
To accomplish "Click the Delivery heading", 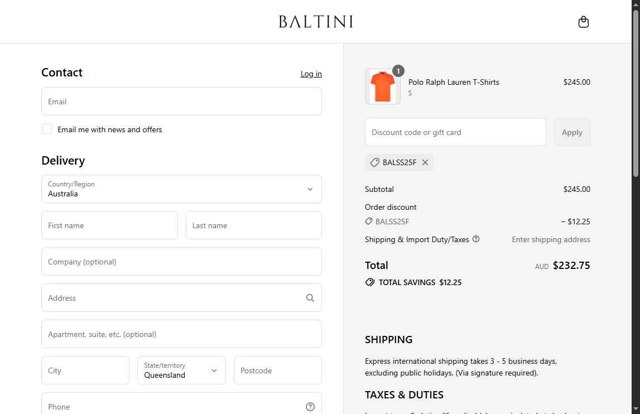I will pos(63,160).
